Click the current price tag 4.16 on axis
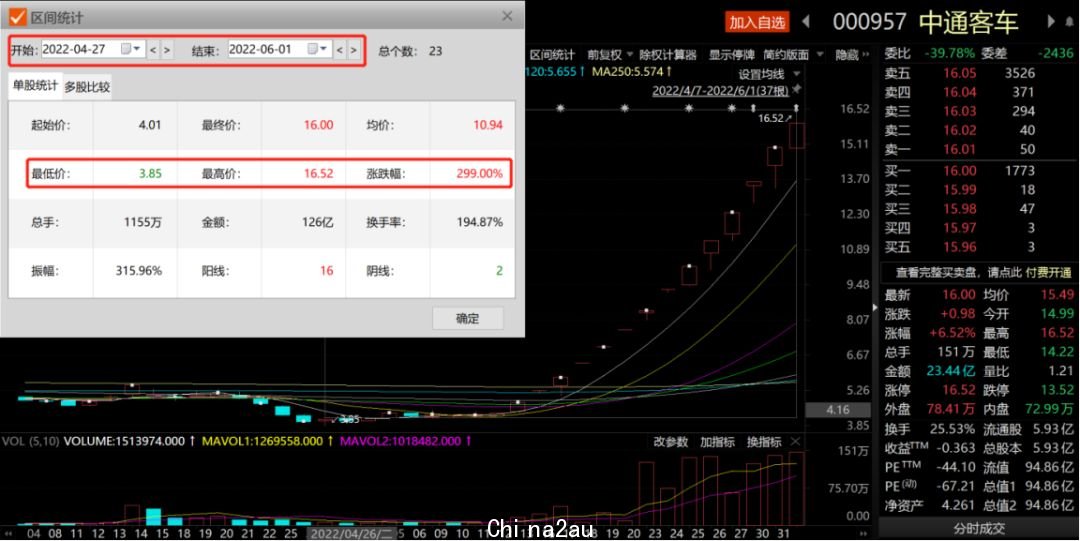1080x541 pixels. click(837, 409)
